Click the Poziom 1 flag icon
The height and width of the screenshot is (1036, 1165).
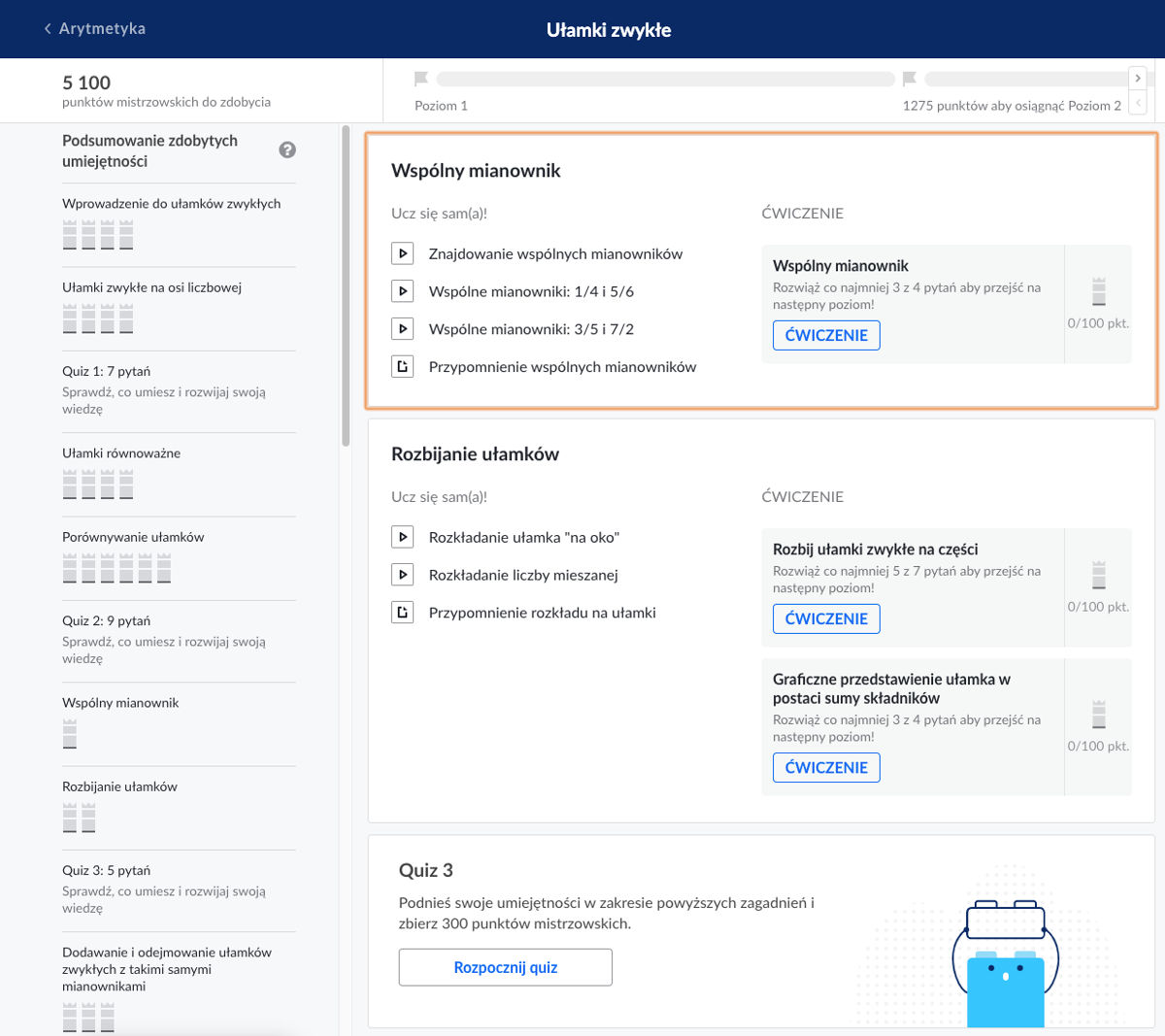pos(421,79)
